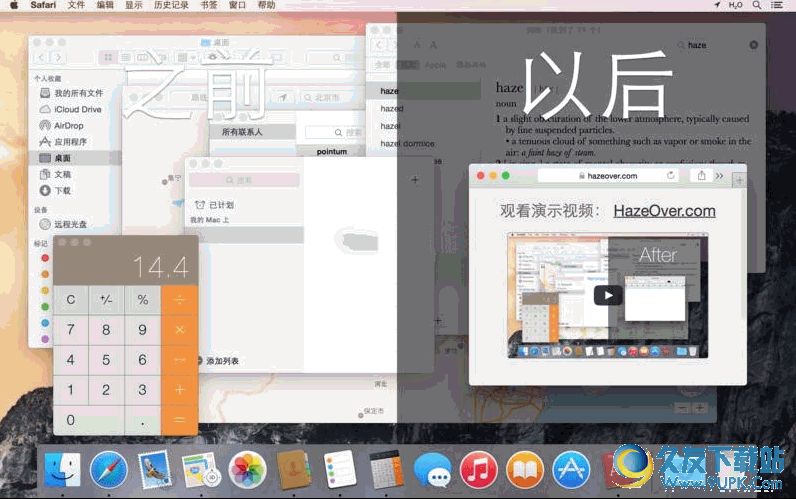Open the 历史记录 menu
Viewport: 796px width, 499px height.
tap(171, 5)
